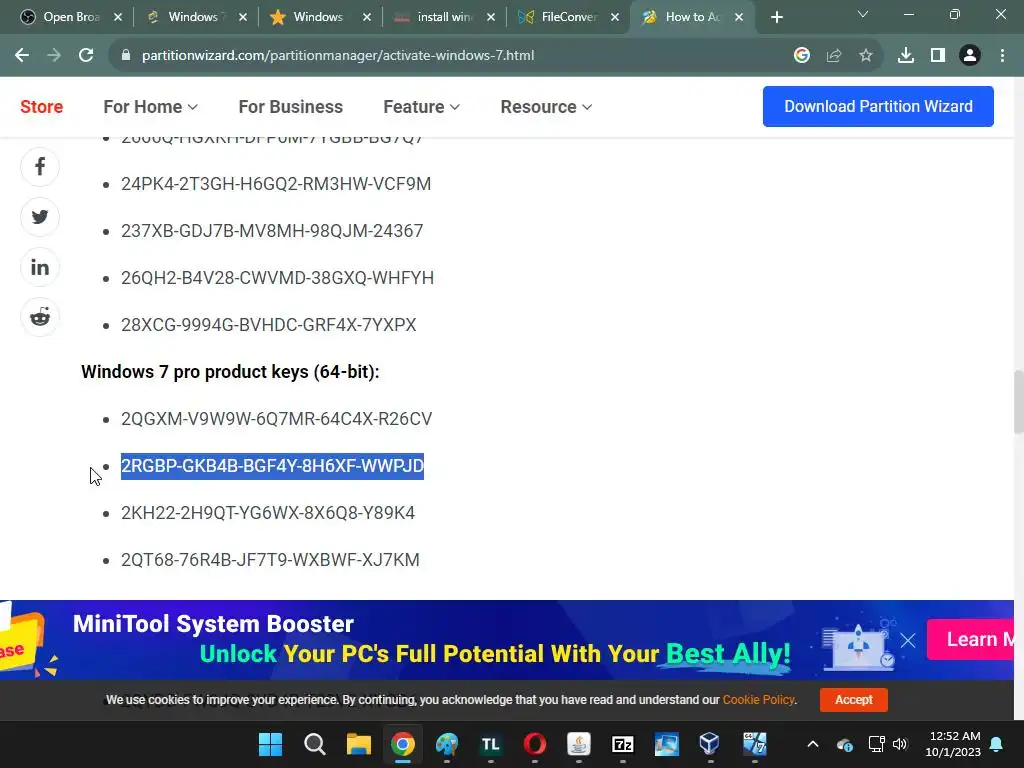Viewport: 1024px width, 768px height.
Task: Click Download Partition Wizard button
Action: coord(878,106)
